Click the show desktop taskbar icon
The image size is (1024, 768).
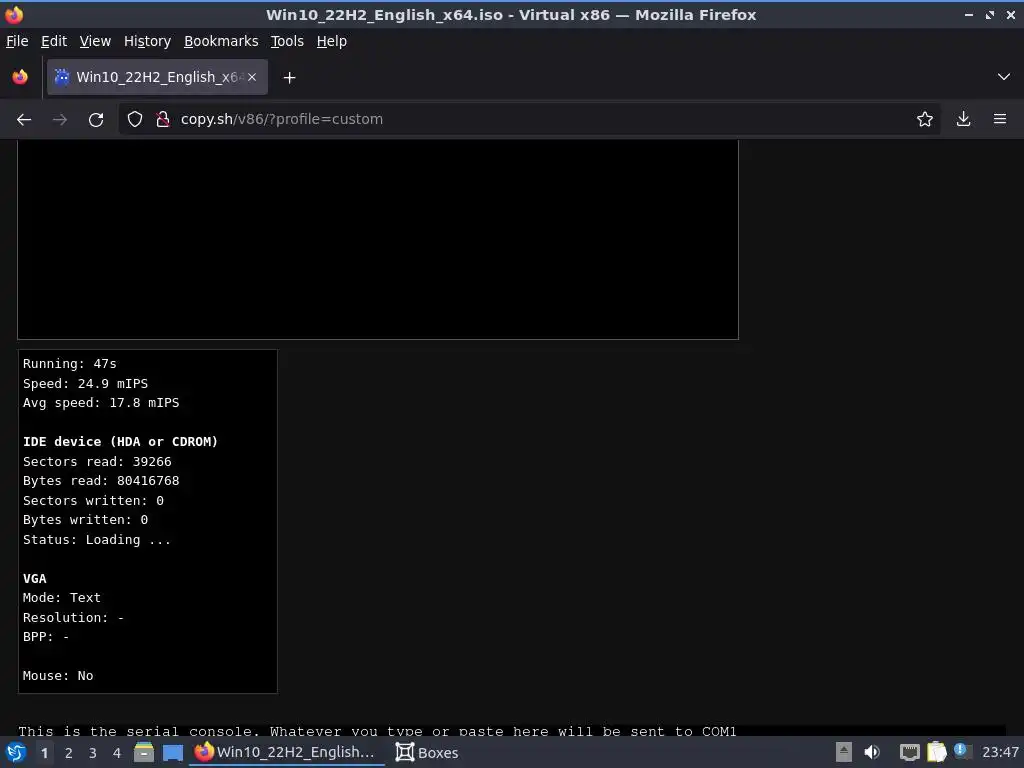[x=173, y=752]
